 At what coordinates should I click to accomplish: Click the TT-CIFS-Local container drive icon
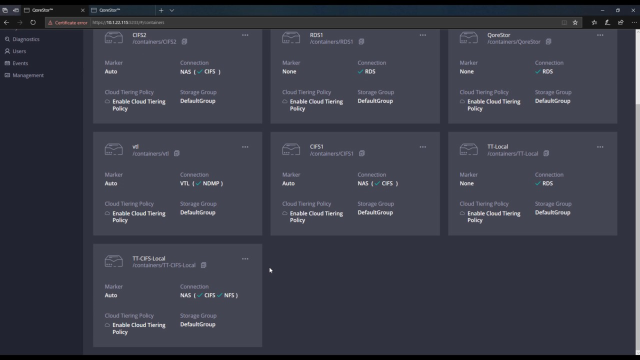(113, 261)
